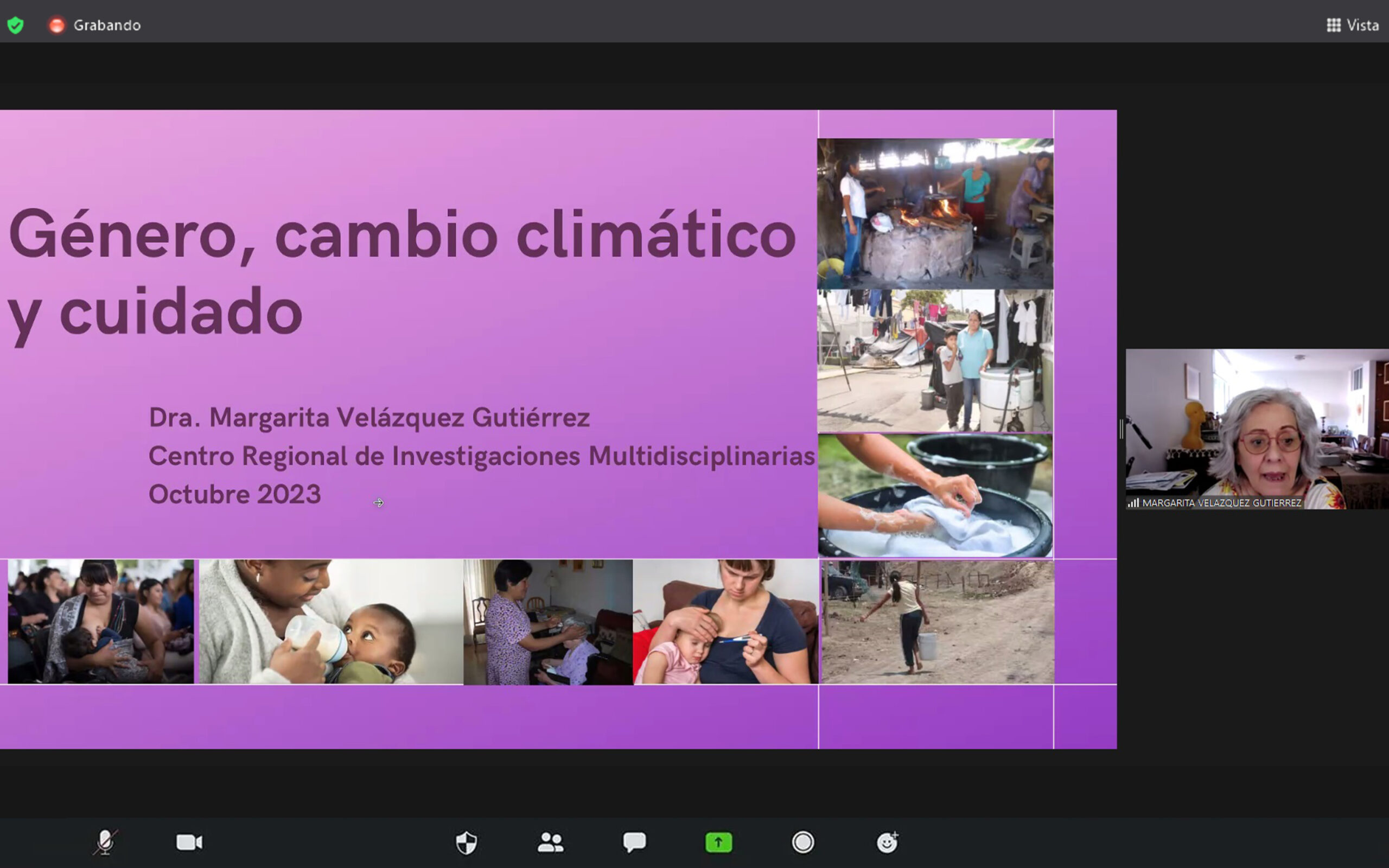The width and height of the screenshot is (1389, 868).
Task: Click the hand-washing laundry photo
Action: 935,495
